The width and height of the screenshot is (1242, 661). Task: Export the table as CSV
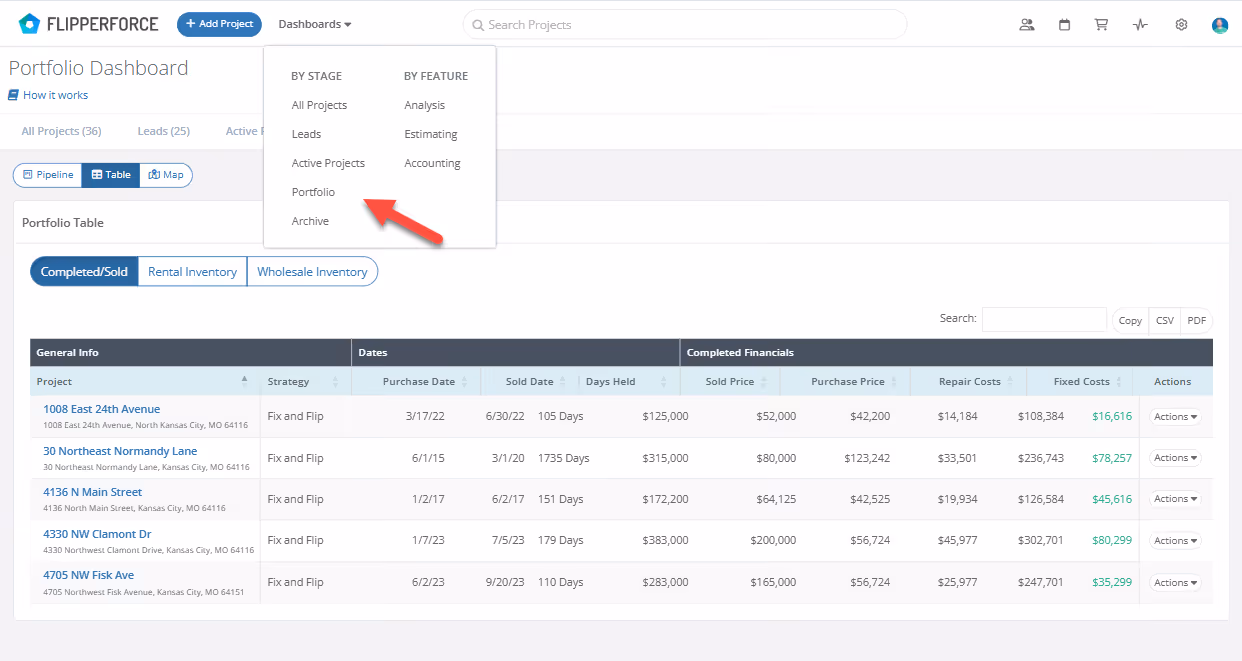1165,321
